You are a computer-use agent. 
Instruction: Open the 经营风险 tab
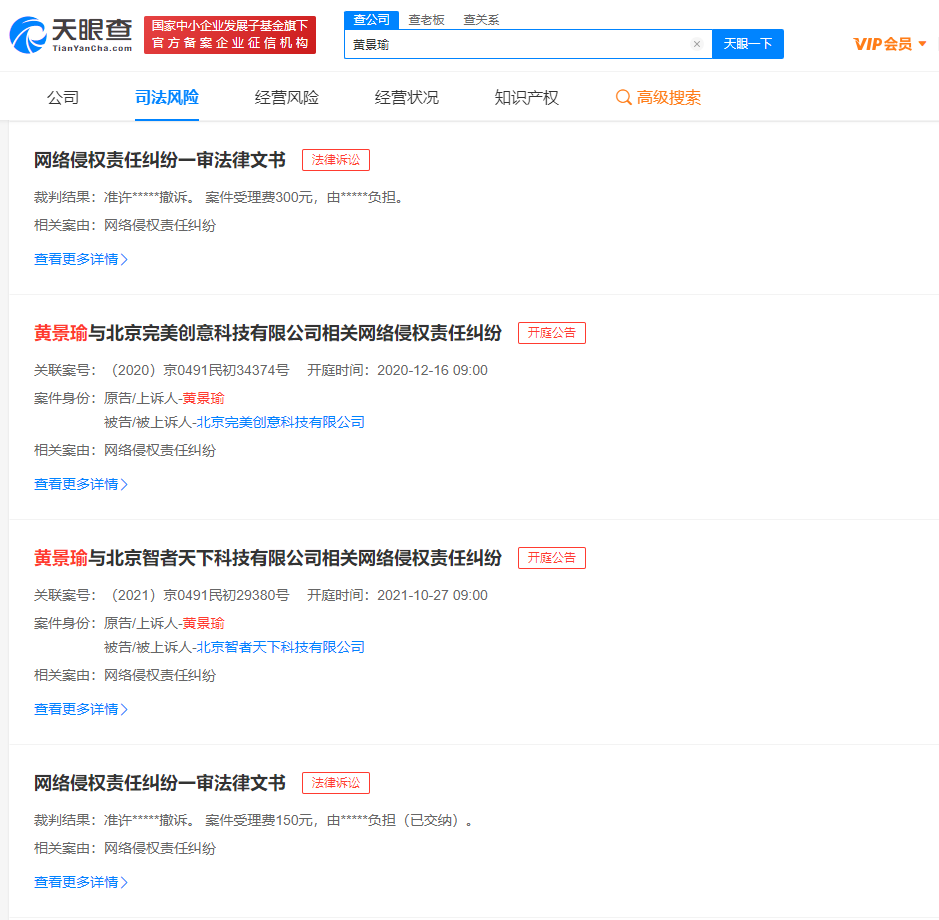pyautogui.click(x=286, y=98)
